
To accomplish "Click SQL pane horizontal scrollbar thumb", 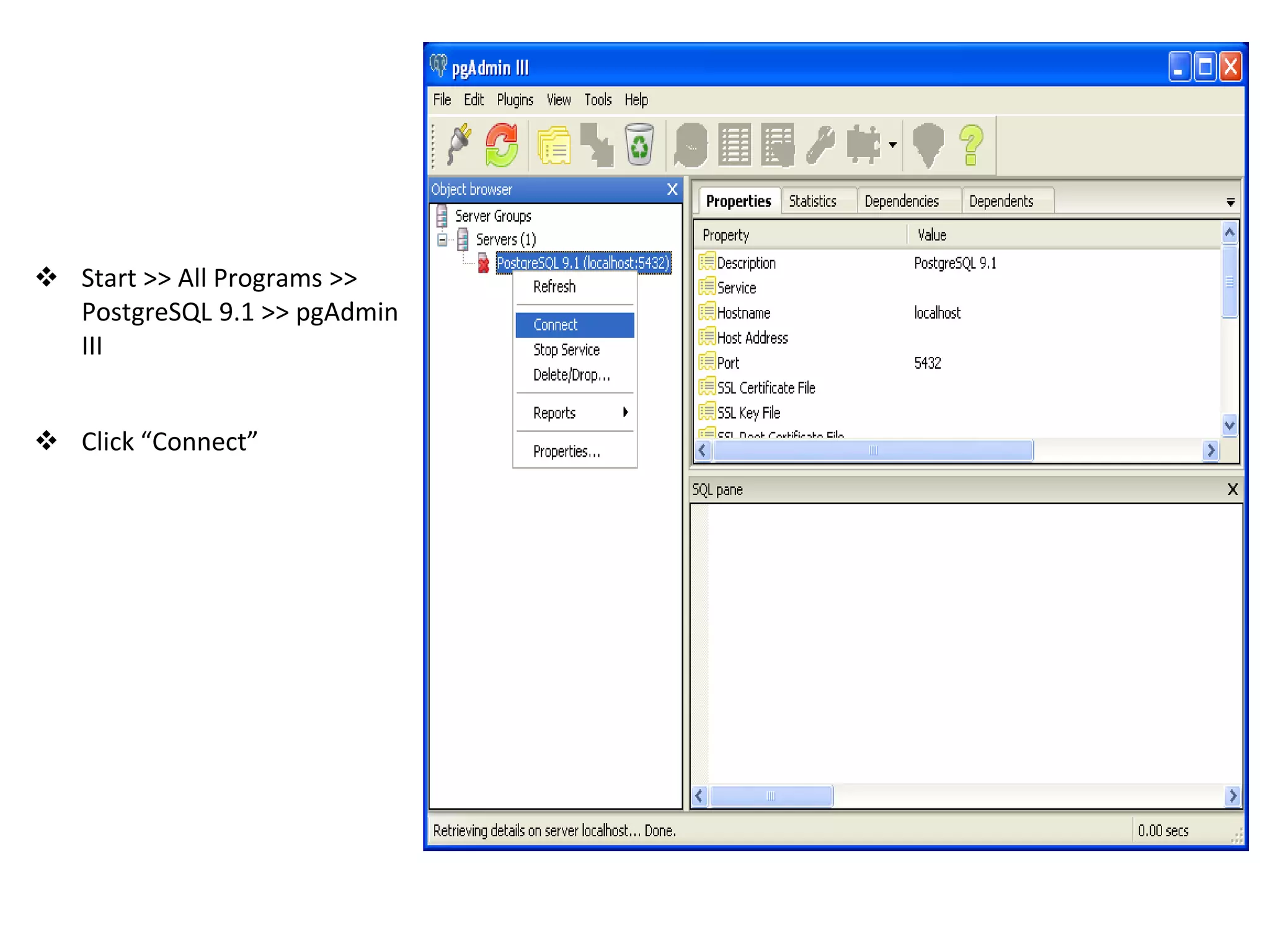I will point(771,796).
